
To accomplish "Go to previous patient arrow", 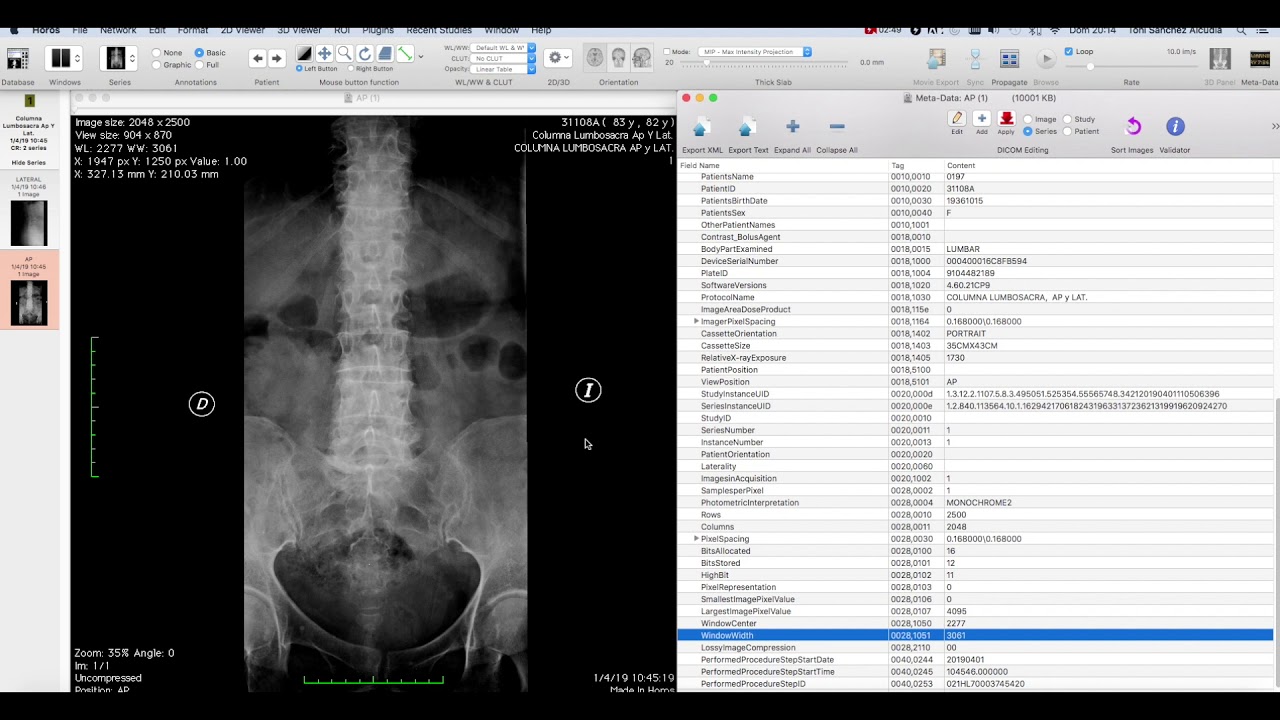I will pos(257,59).
